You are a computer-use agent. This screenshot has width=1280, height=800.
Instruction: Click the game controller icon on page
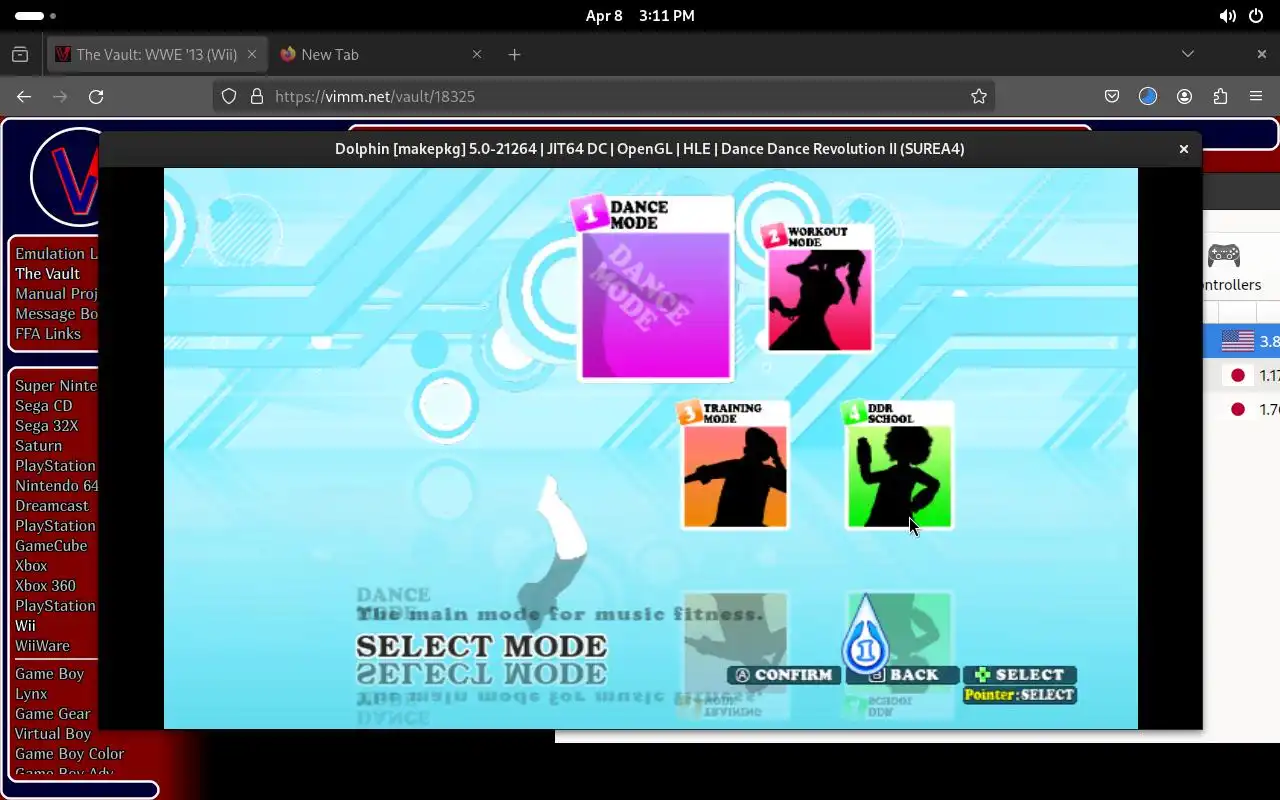[x=1224, y=255]
